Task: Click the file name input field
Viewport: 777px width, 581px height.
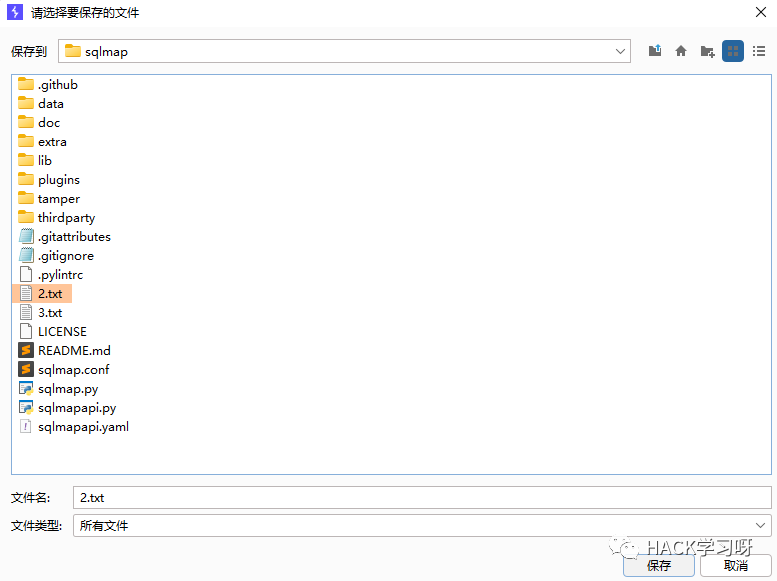Action: tap(422, 497)
